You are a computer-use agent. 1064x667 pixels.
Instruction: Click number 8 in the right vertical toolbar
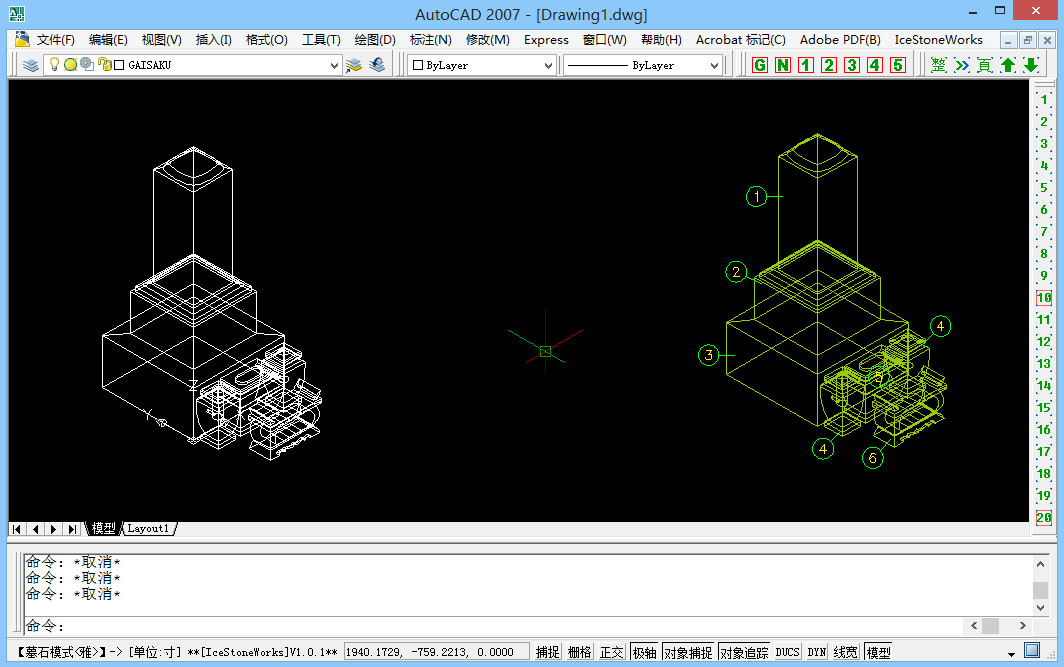(1044, 254)
